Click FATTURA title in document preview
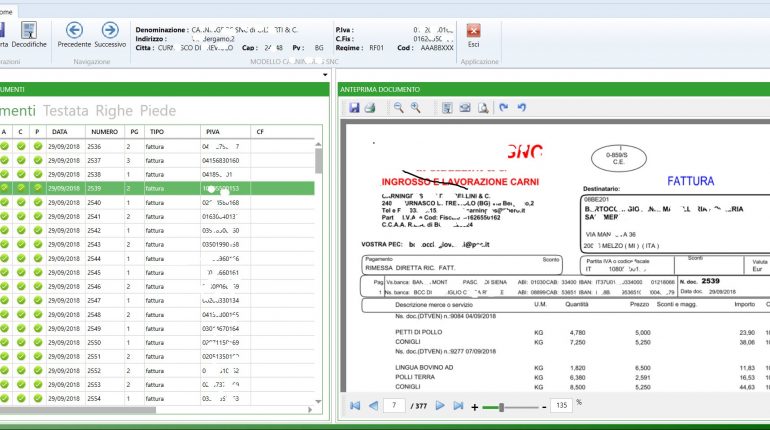The image size is (770, 430). click(690, 181)
